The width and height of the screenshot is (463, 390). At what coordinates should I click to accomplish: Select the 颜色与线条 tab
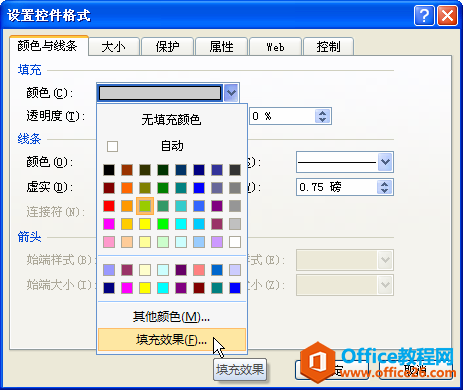pos(48,46)
